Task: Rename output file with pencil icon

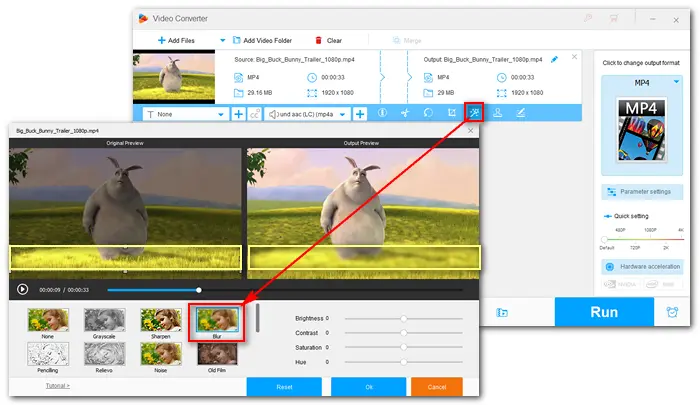Action: (554, 59)
